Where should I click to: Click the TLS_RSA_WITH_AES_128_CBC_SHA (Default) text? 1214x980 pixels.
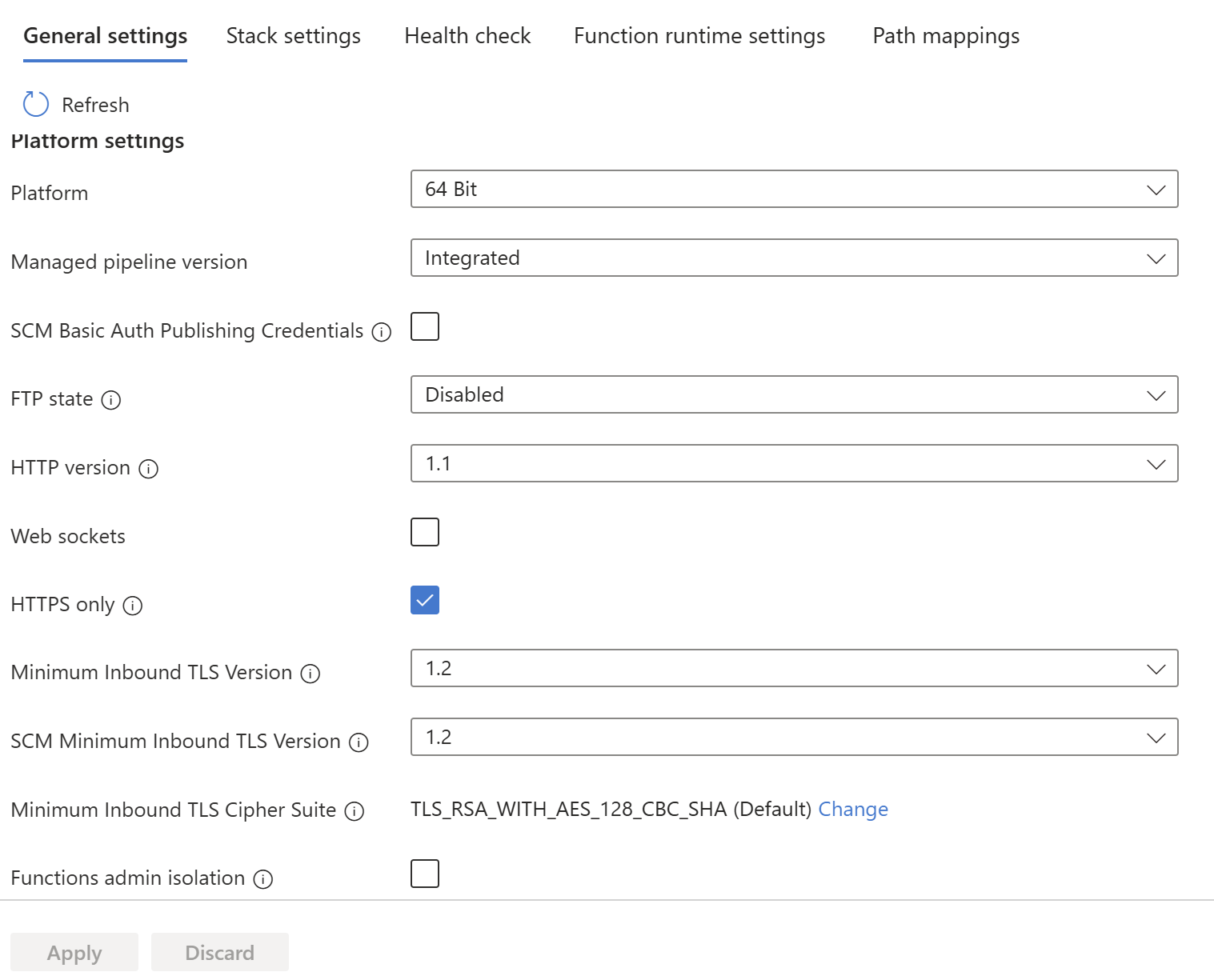[x=611, y=810]
